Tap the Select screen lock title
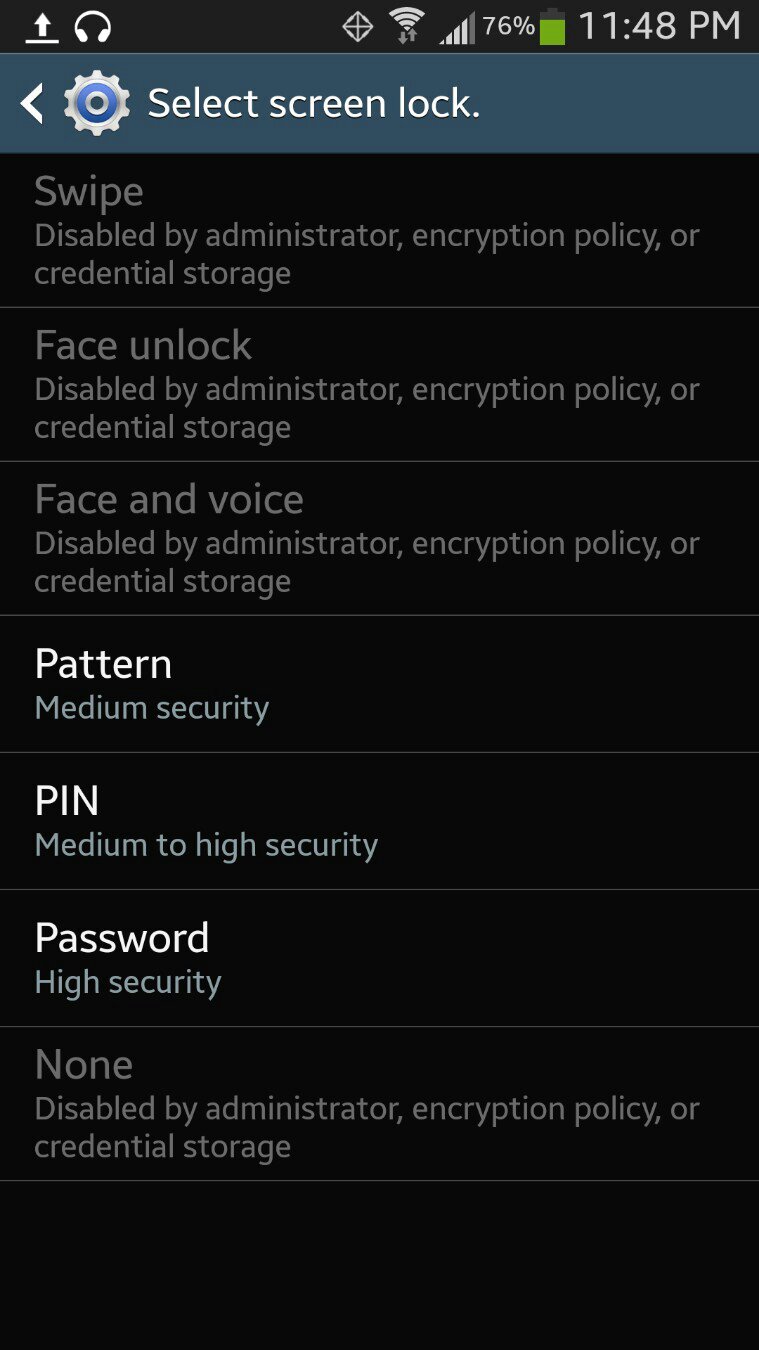 click(x=314, y=104)
